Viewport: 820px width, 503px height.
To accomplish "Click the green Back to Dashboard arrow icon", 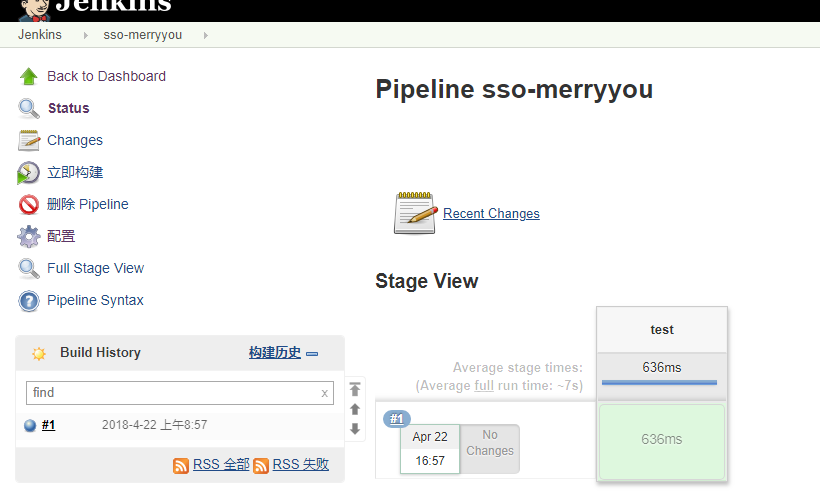I will click(x=29, y=76).
